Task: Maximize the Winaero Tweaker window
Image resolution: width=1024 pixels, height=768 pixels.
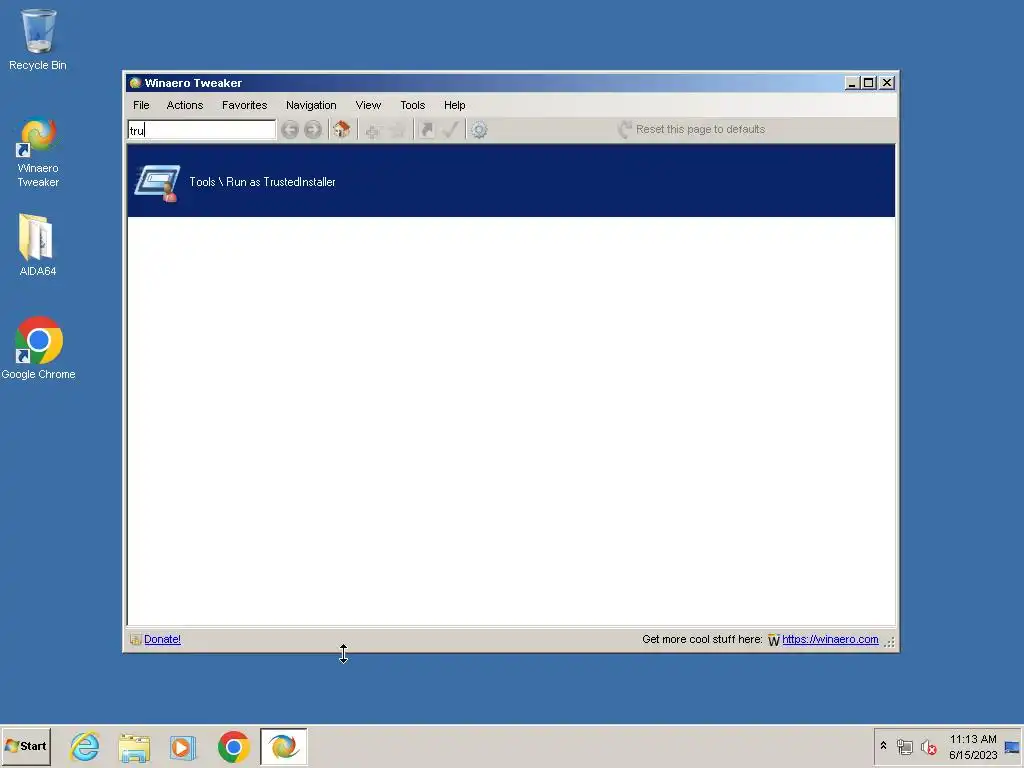Action: tap(869, 83)
